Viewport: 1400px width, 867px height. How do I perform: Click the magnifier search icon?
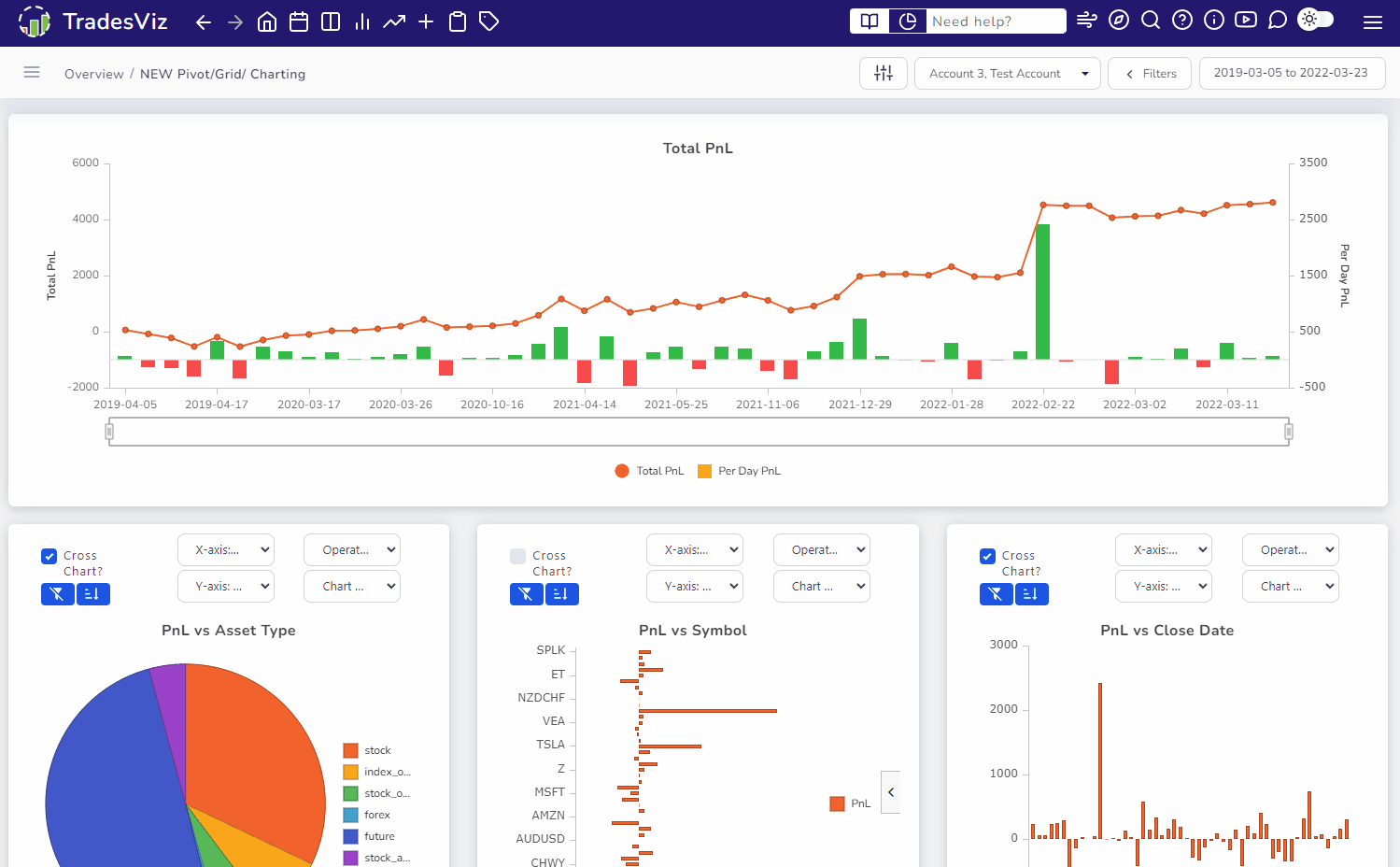1151,20
